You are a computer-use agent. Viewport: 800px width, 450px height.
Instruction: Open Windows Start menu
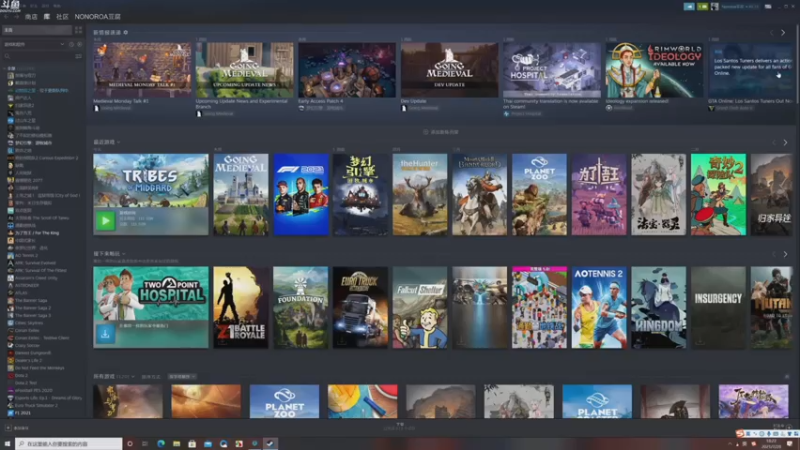[7, 444]
